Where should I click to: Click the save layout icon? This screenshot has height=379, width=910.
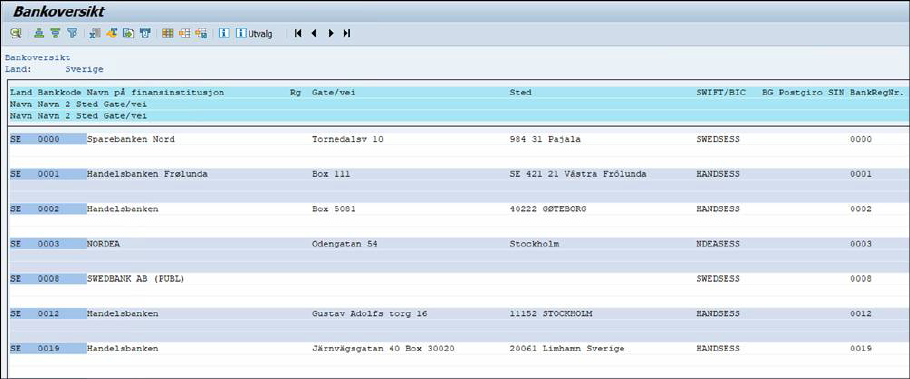tap(201, 34)
